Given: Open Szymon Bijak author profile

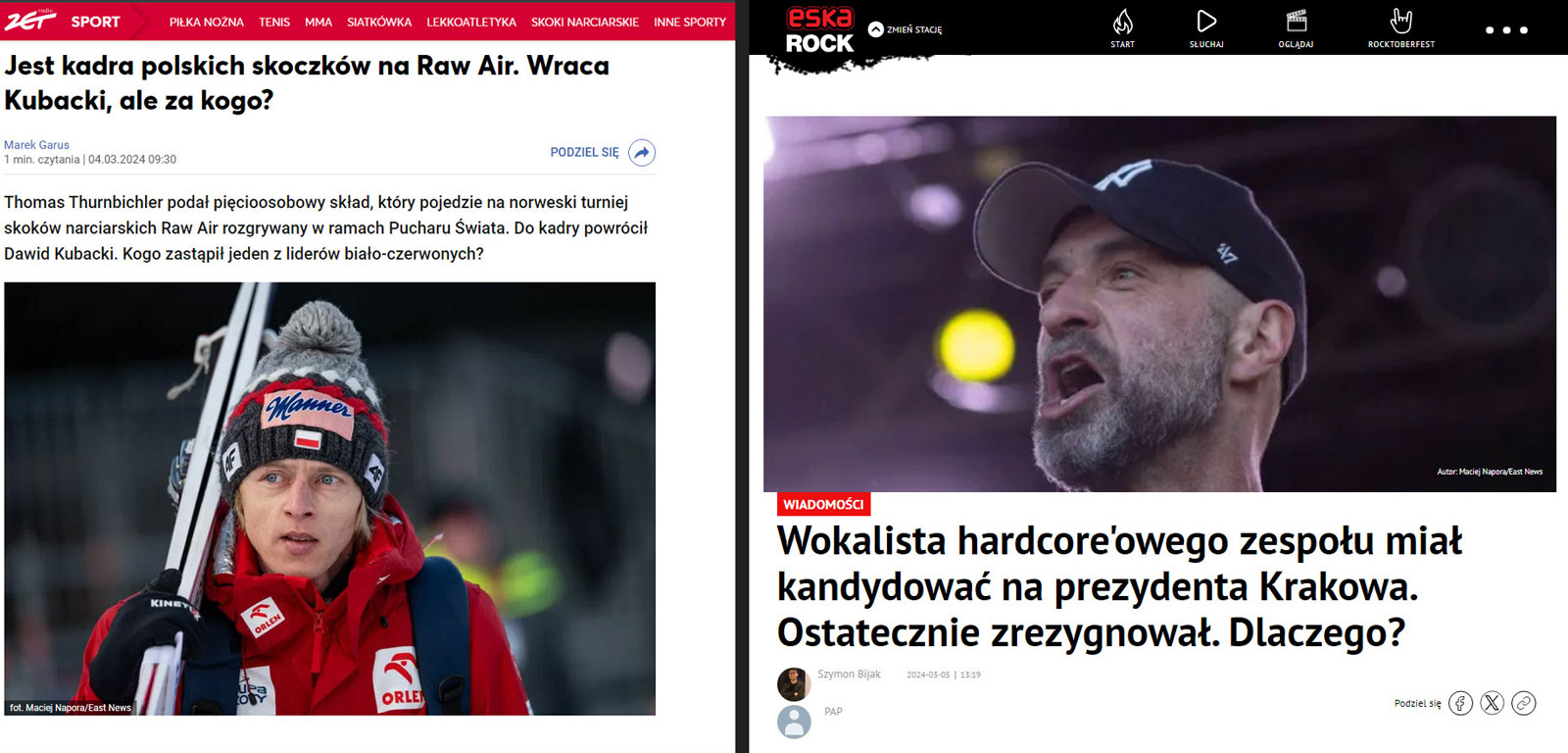Looking at the screenshot, I should (849, 675).
